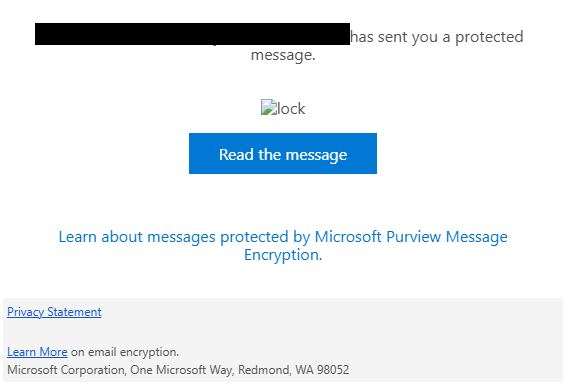
Task: Open the Microsoft Purview Message Encryption link
Action: click(x=283, y=245)
